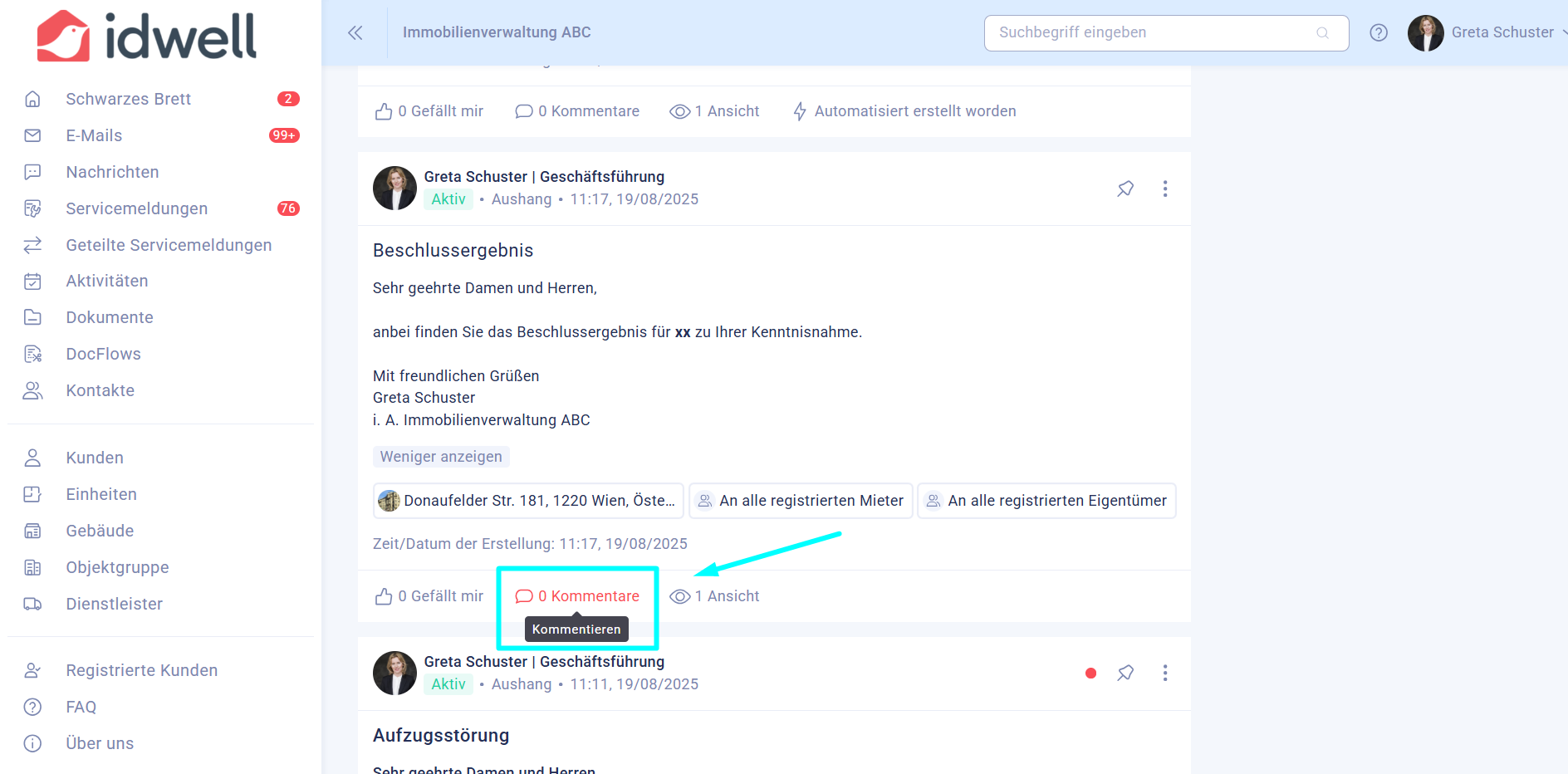Show views of Beschlussergebnis post
Image resolution: width=1568 pixels, height=774 pixels.
pos(714,596)
